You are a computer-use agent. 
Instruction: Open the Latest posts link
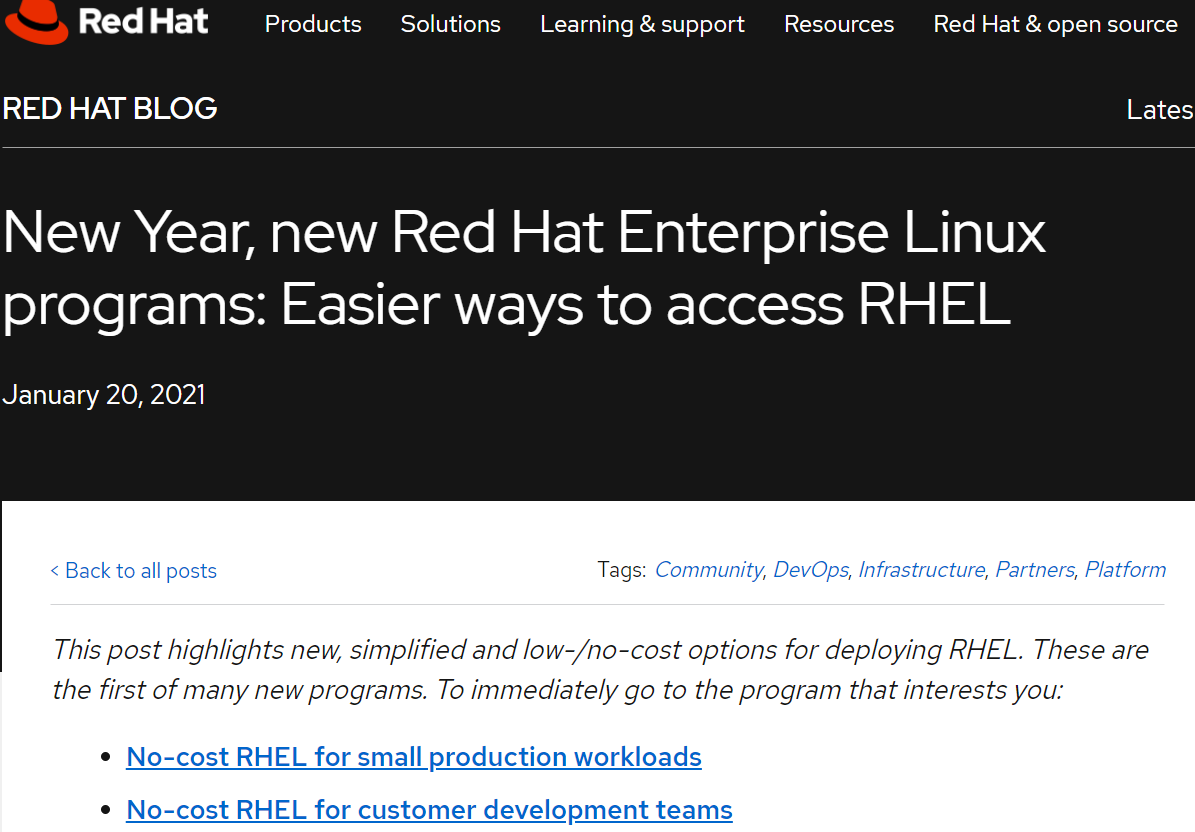[x=1160, y=110]
